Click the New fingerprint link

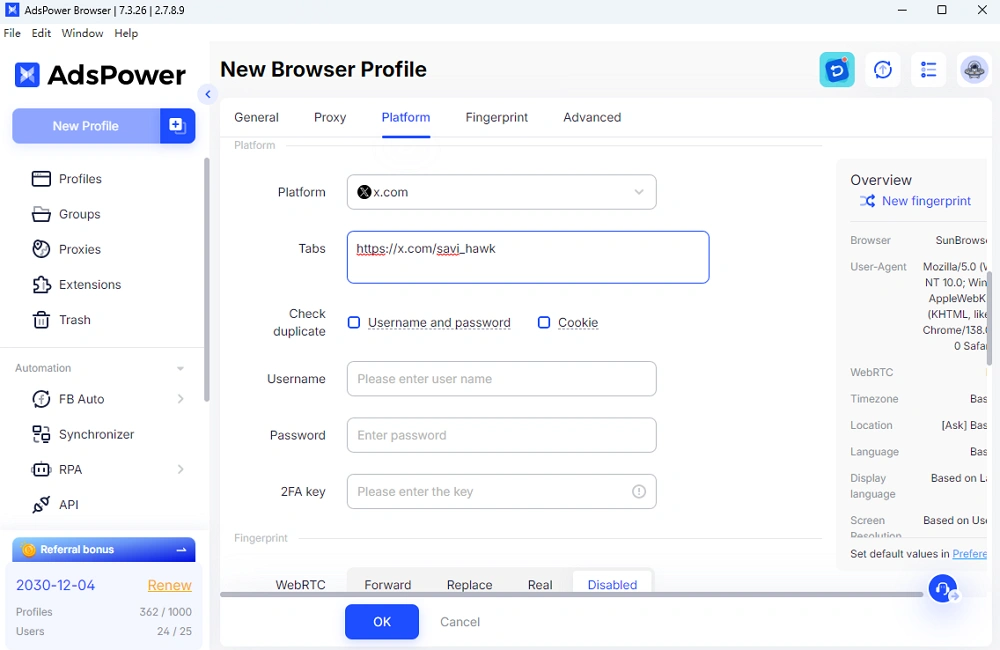coord(926,201)
